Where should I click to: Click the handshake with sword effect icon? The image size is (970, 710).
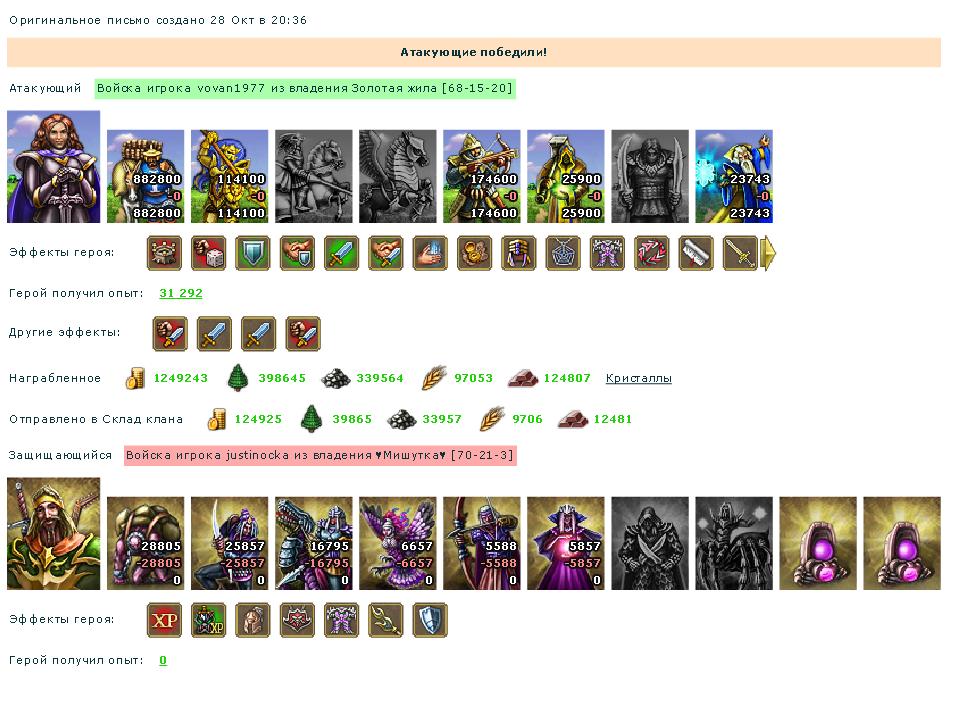pyautogui.click(x=386, y=253)
